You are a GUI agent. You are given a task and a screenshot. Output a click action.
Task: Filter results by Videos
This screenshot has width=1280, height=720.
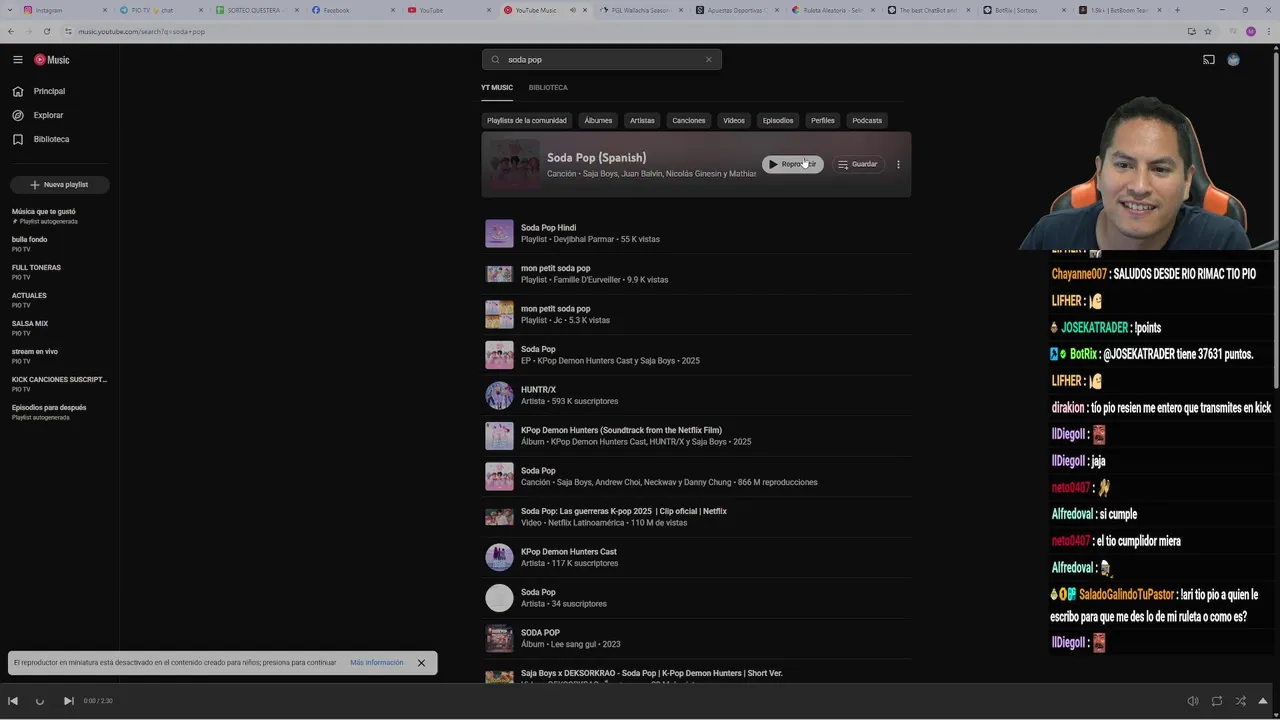coord(734,121)
